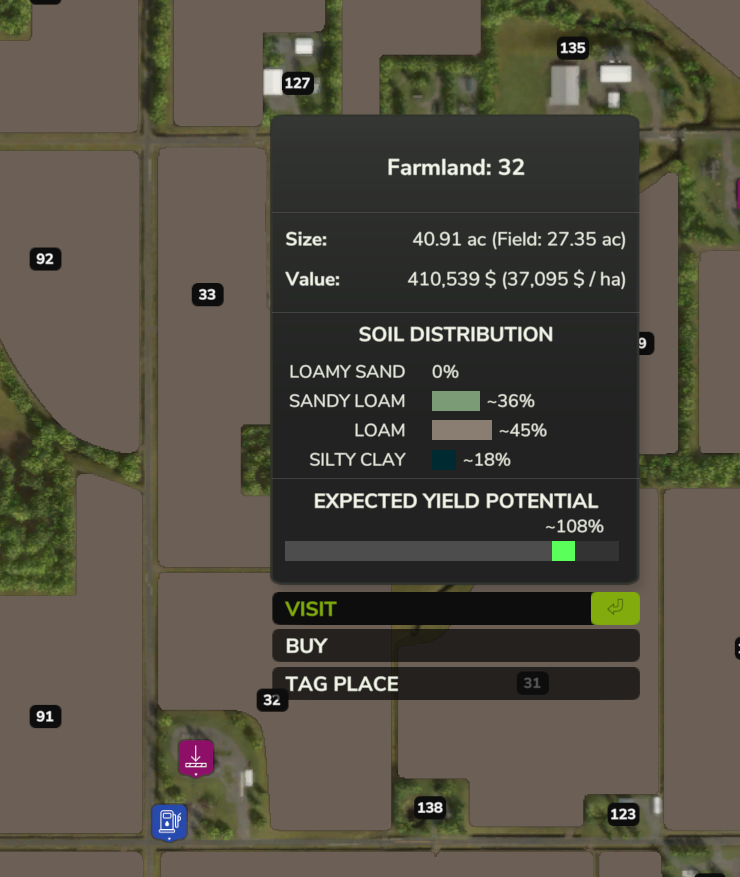Click the EXPECTED YIELD POTENTIAL heading
This screenshot has height=877, width=740.
point(456,501)
